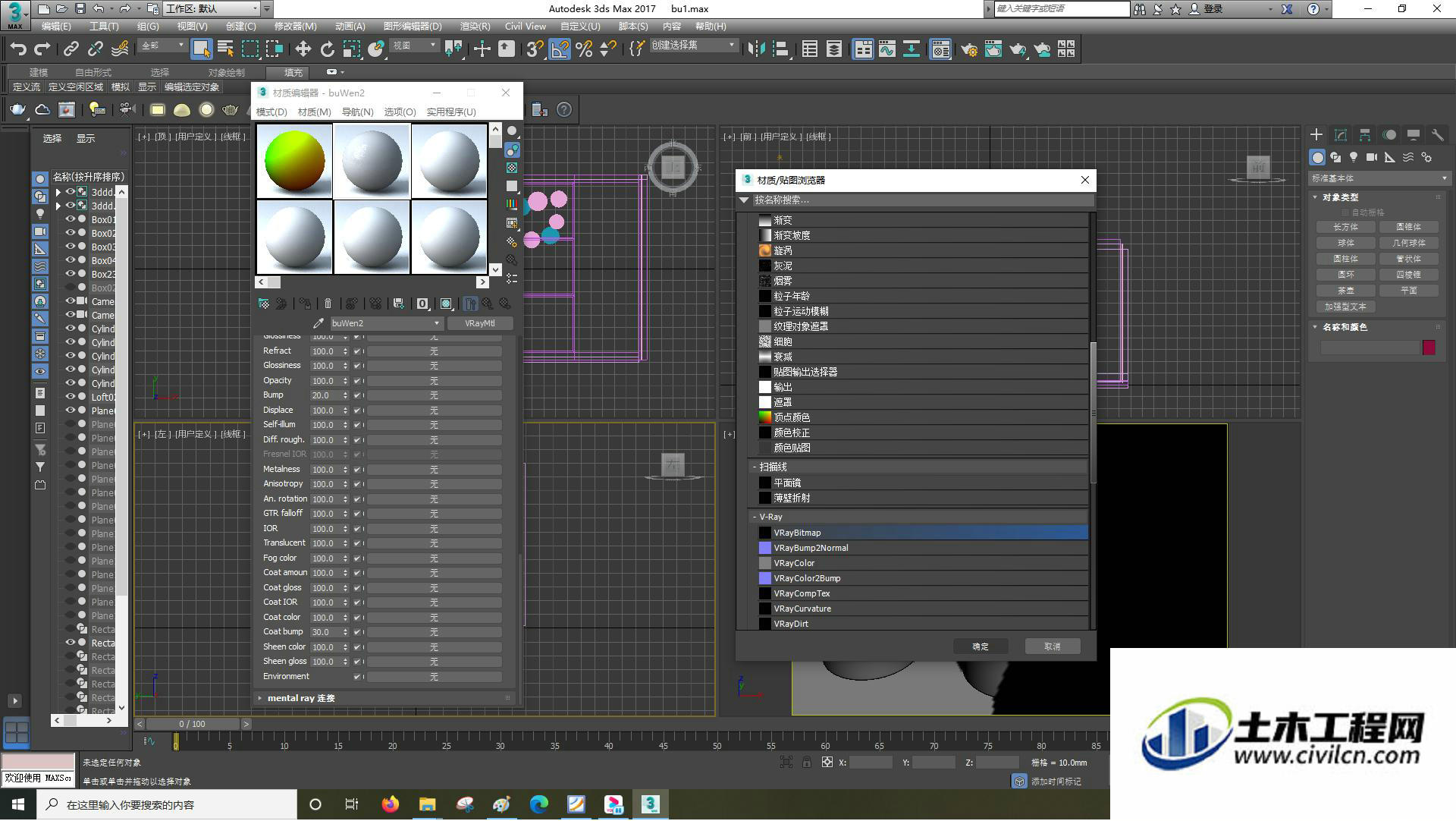This screenshot has width=1456, height=821.
Task: Open the Rendering menu in main menu bar
Action: (x=475, y=26)
